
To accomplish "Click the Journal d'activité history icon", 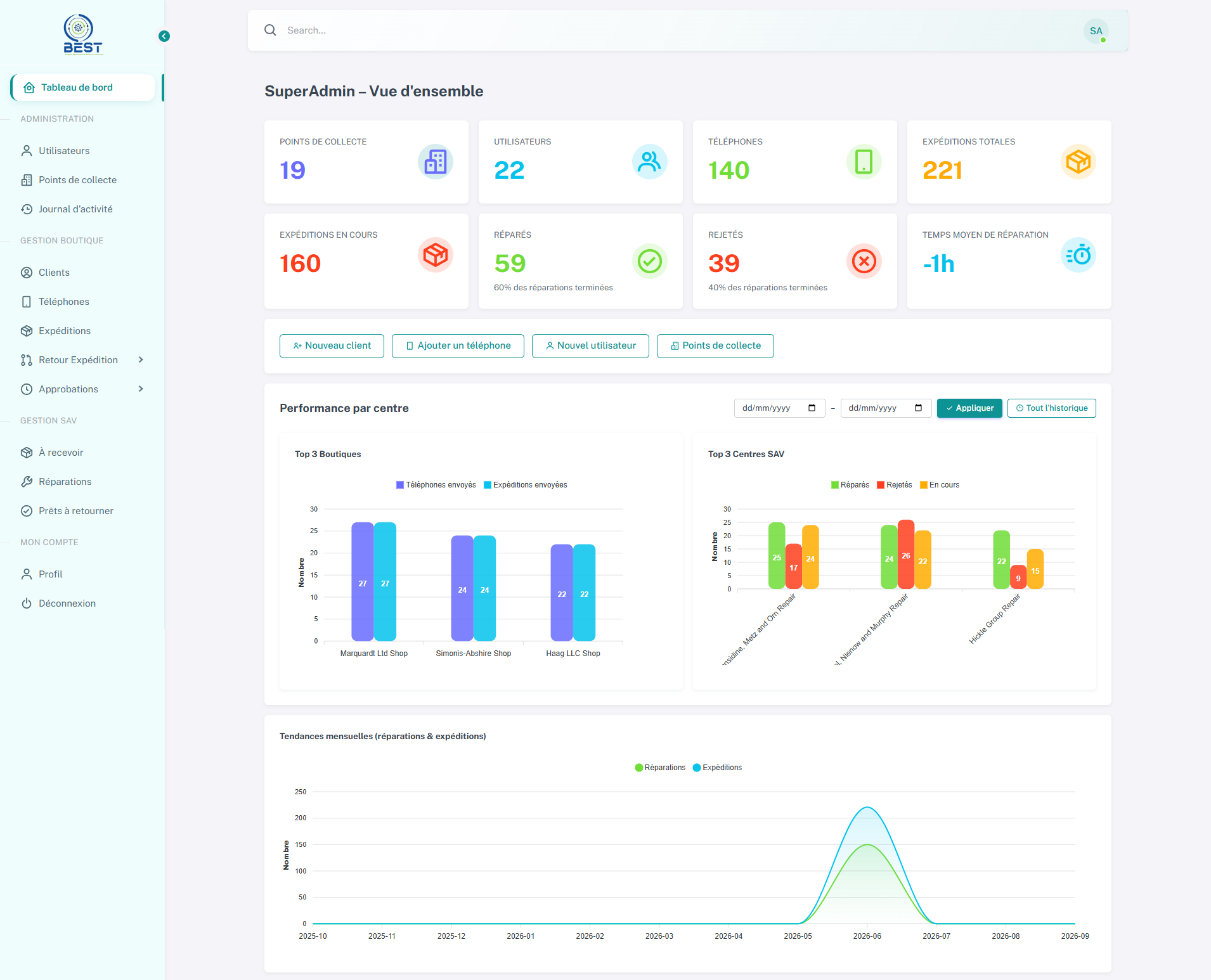I will 27,209.
